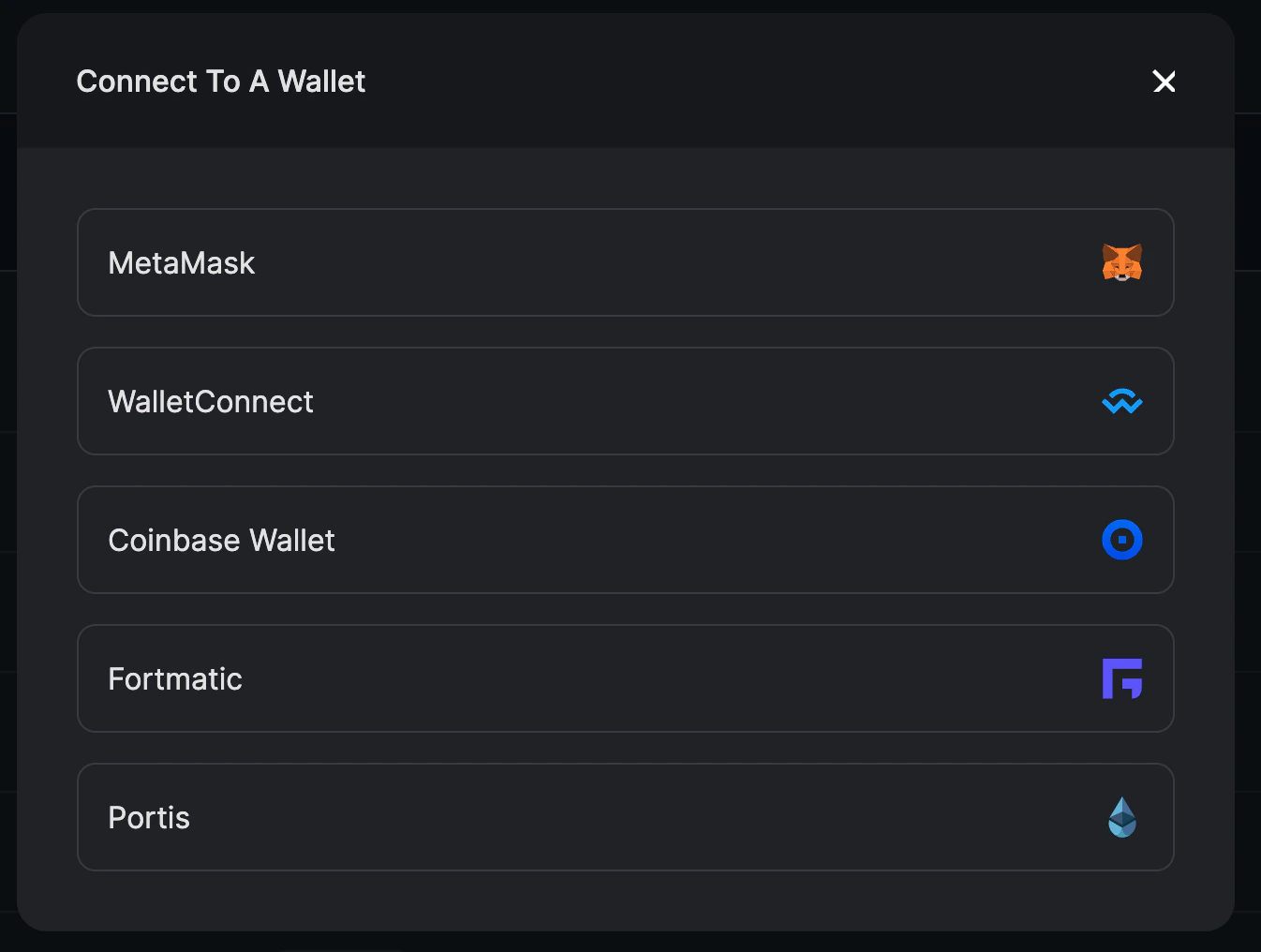Dismiss the Connect To A Wallet dialog
The width and height of the screenshot is (1261, 952).
tap(1164, 82)
